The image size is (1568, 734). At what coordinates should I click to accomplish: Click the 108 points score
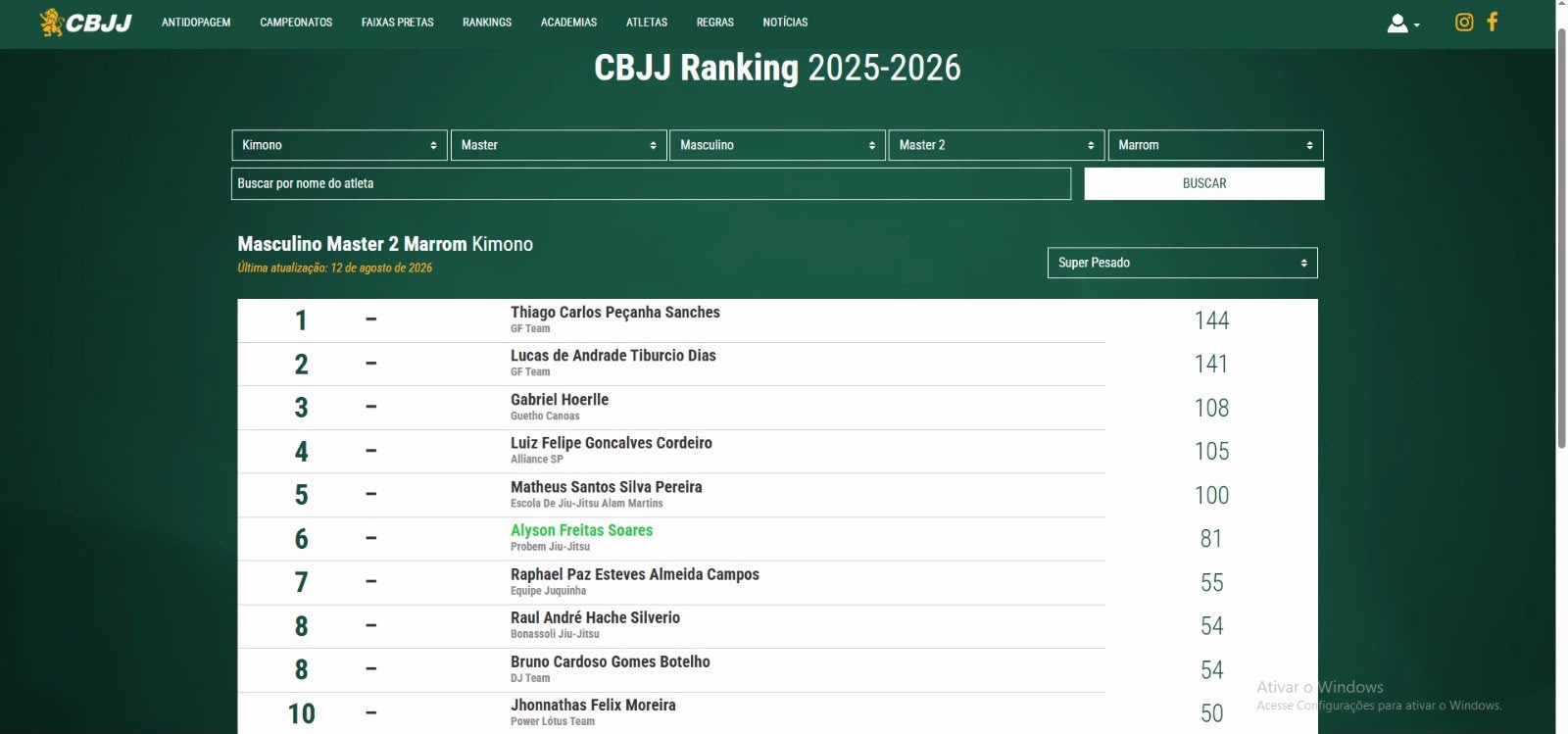pyautogui.click(x=1211, y=408)
